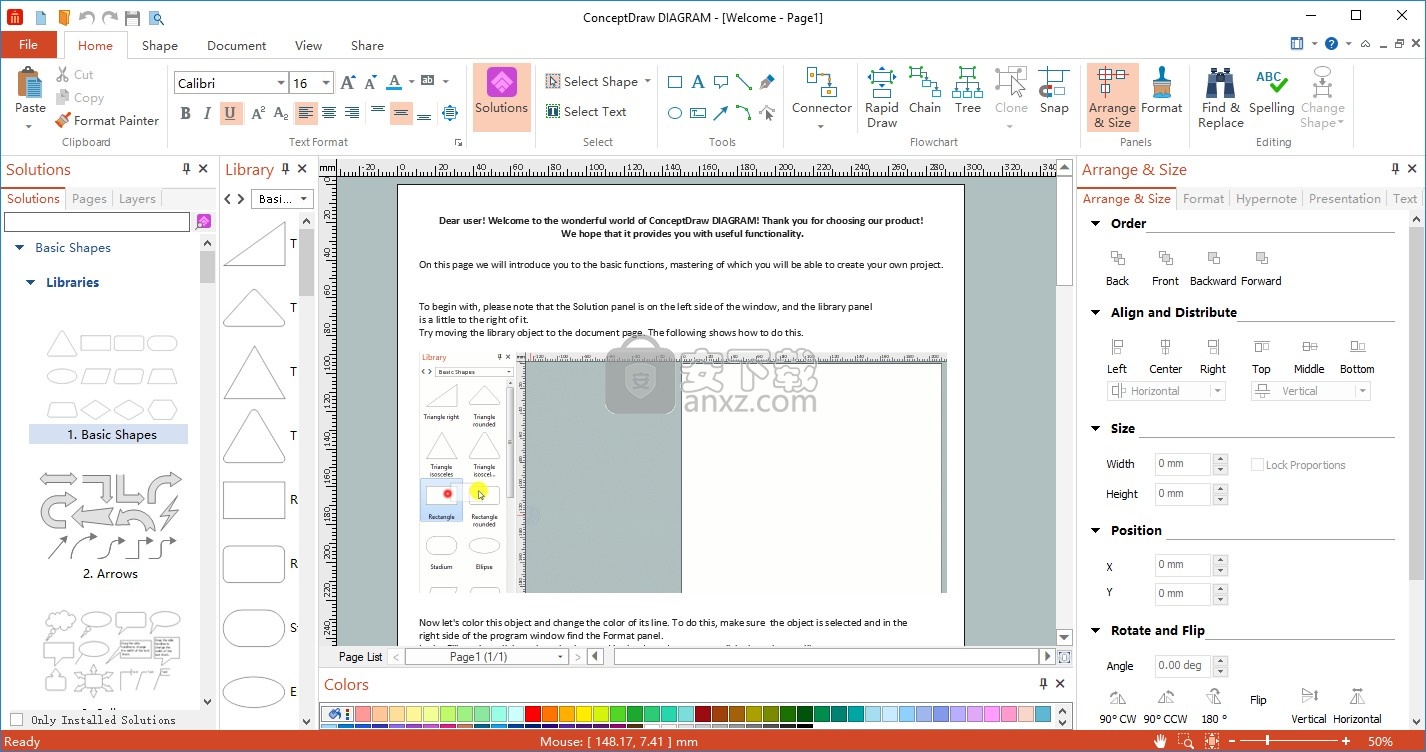Open Horizontal distribute dropdown

1218,391
